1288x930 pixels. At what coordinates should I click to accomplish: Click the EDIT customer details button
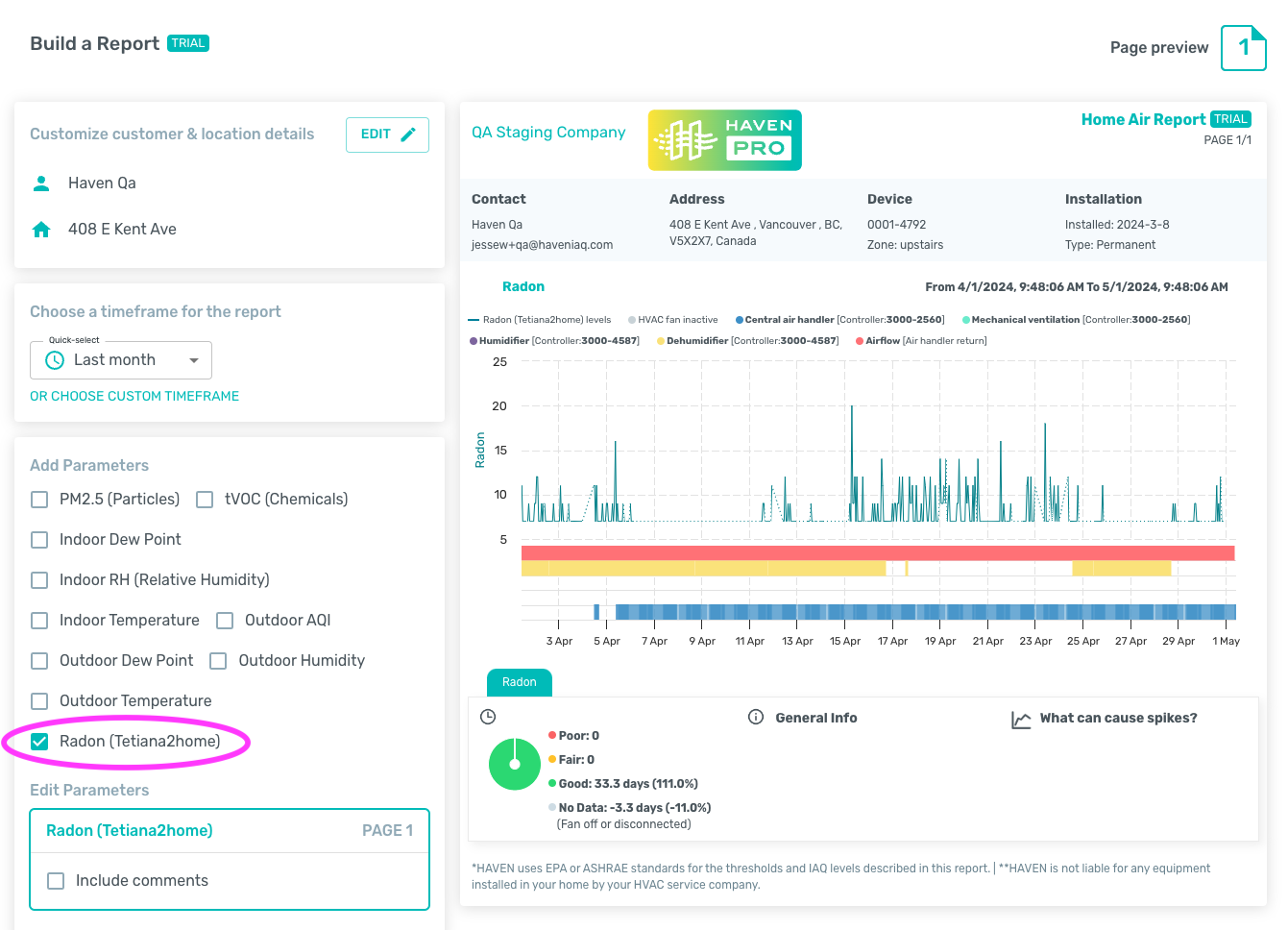coord(387,135)
